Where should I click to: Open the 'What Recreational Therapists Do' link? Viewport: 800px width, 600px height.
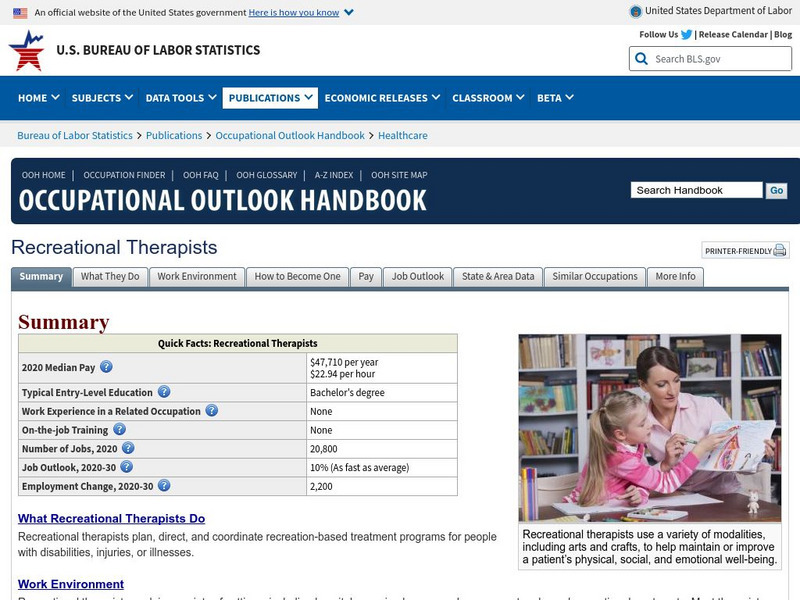tap(111, 518)
